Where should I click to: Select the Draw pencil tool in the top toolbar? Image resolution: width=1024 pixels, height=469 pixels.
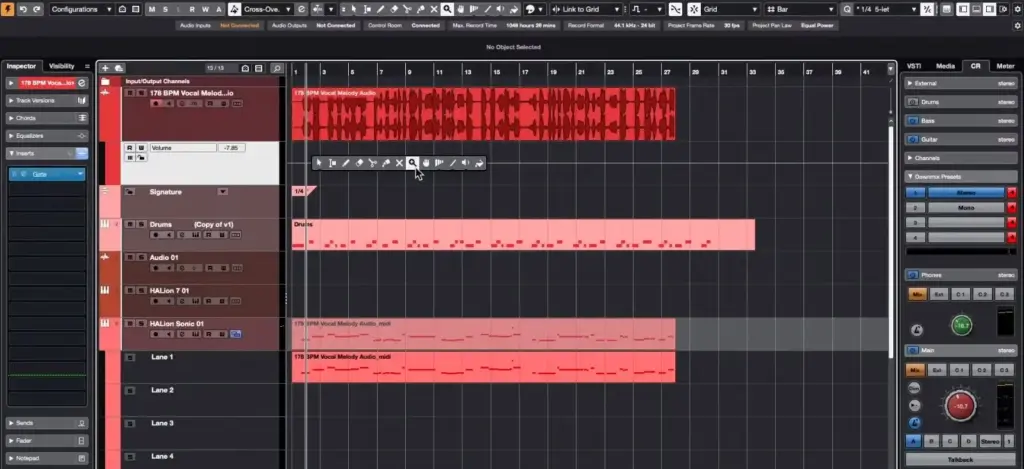pyautogui.click(x=381, y=9)
